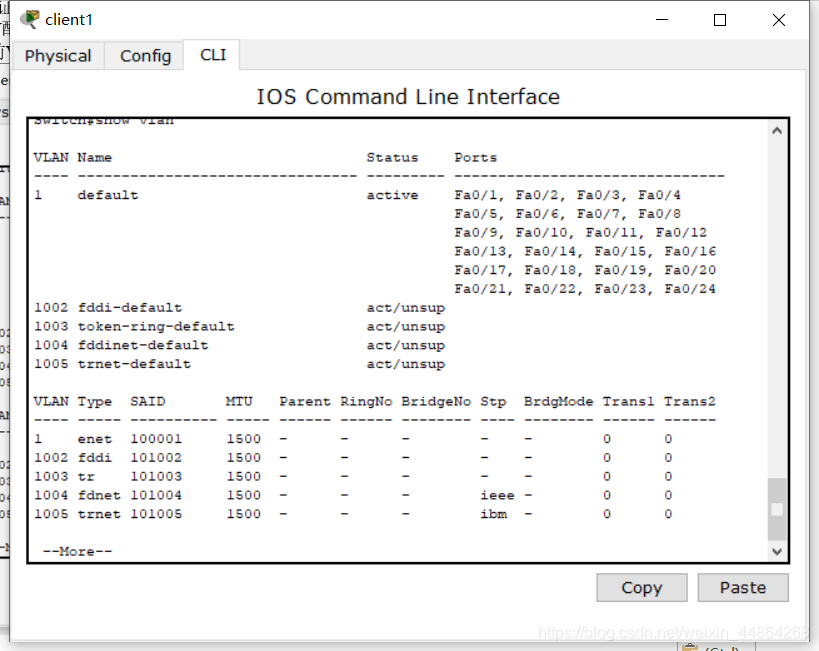Open the Config tab
This screenshot has width=819, height=651.
click(145, 55)
